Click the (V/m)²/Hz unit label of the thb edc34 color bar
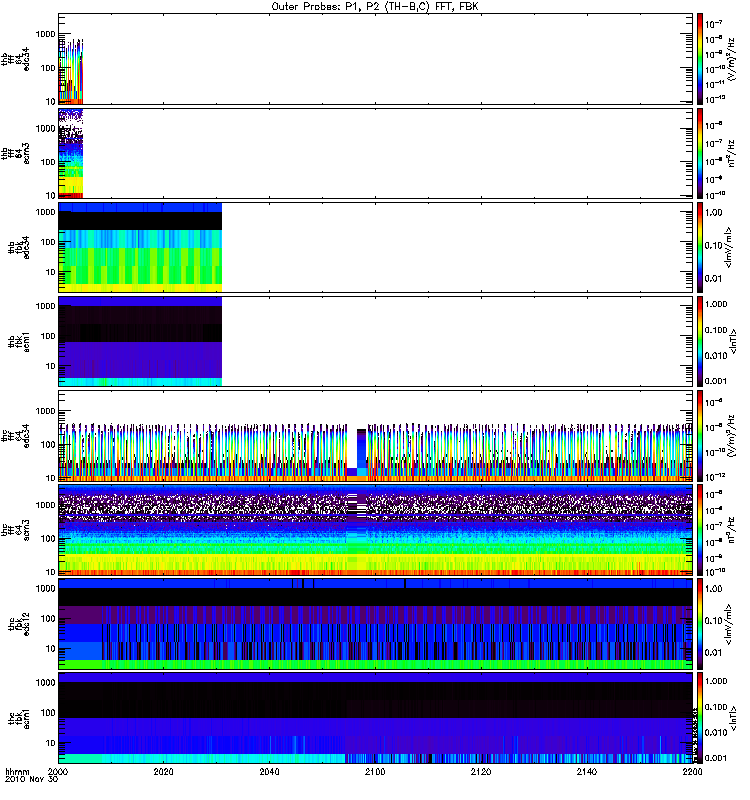The height and width of the screenshot is (800, 750). tap(731, 59)
